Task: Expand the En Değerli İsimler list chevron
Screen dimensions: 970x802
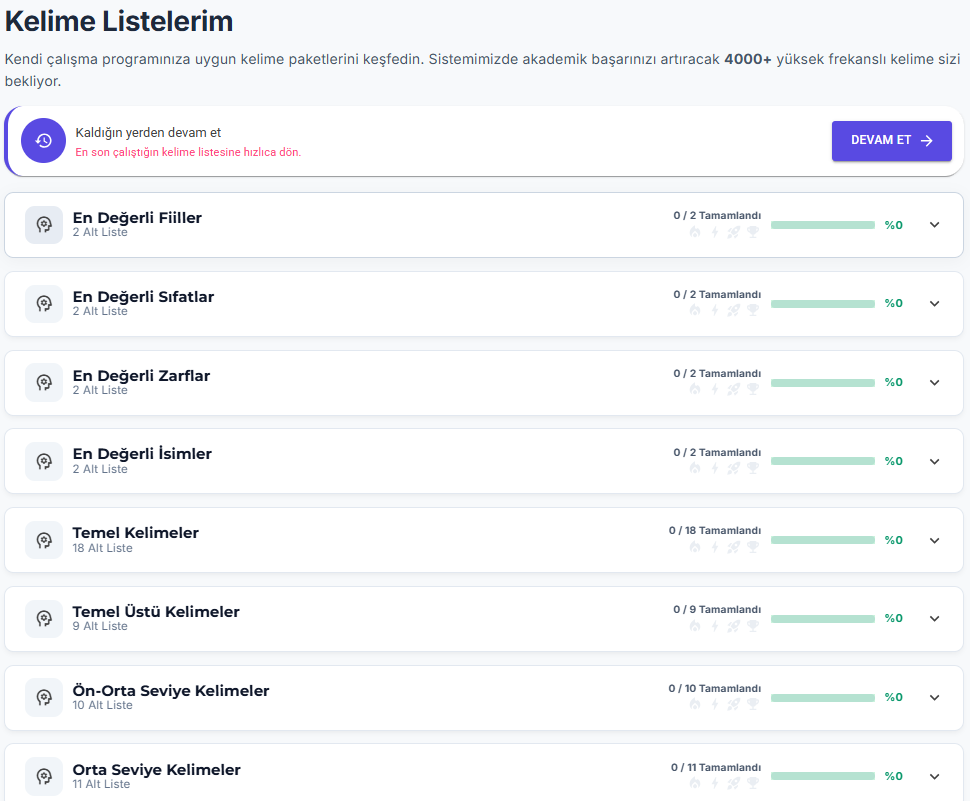Action: [x=935, y=461]
